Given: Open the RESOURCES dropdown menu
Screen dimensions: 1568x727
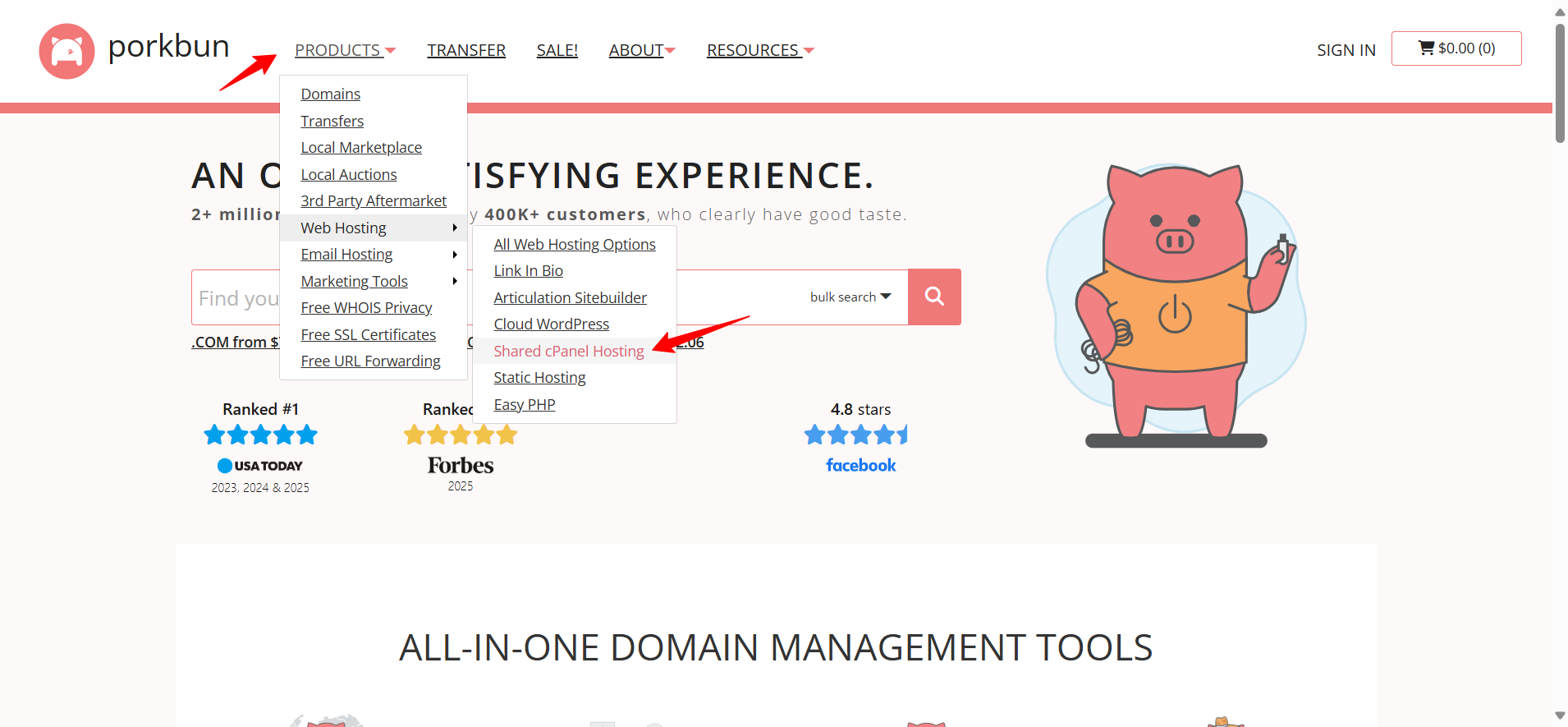Looking at the screenshot, I should click(760, 50).
